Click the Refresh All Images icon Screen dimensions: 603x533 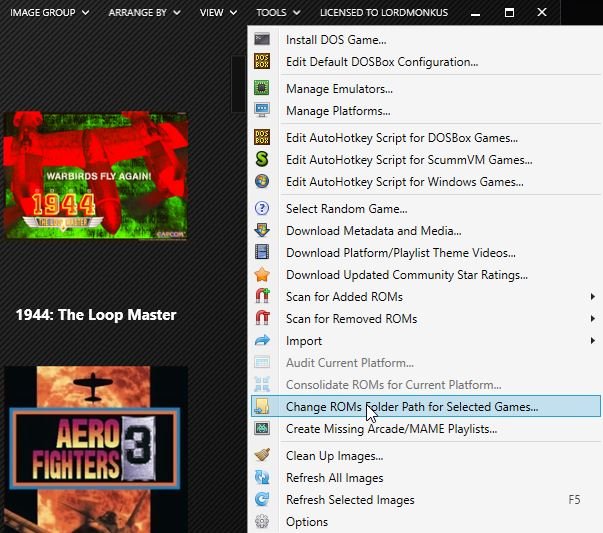pyautogui.click(x=262, y=477)
